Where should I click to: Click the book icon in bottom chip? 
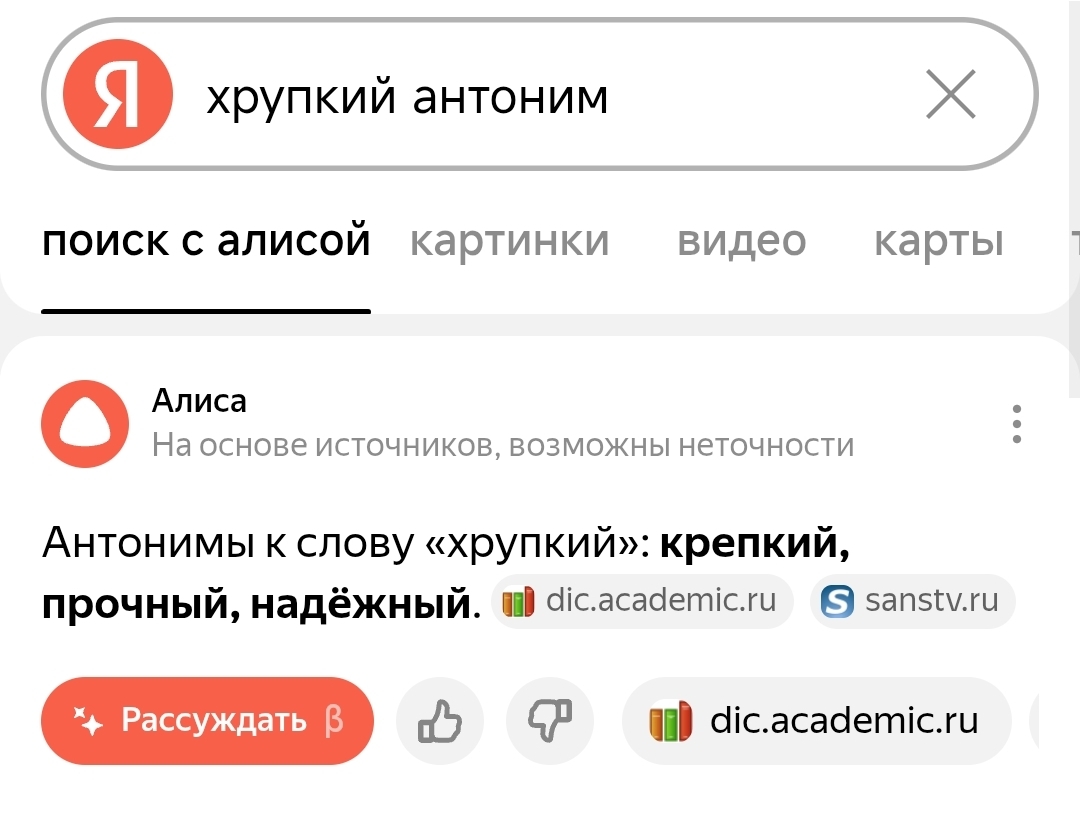pyautogui.click(x=670, y=722)
